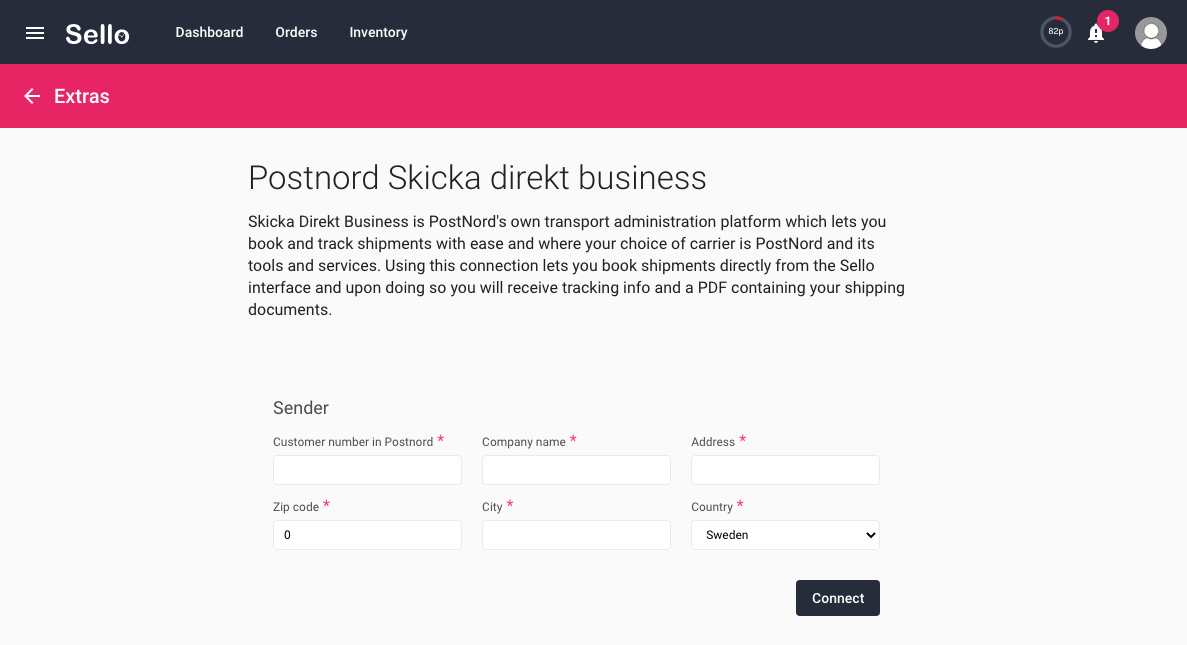Focus the Company name field

click(576, 470)
